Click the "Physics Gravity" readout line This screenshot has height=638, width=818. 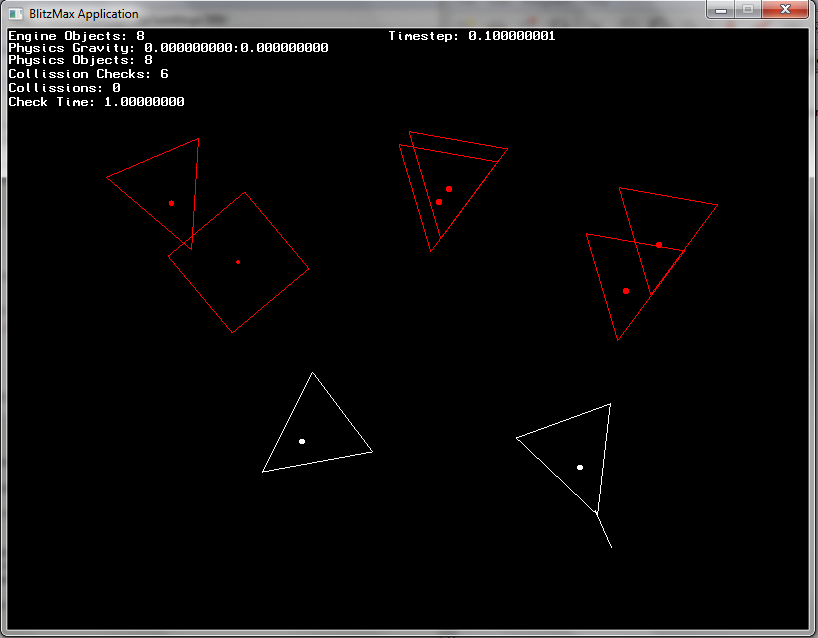coord(168,48)
